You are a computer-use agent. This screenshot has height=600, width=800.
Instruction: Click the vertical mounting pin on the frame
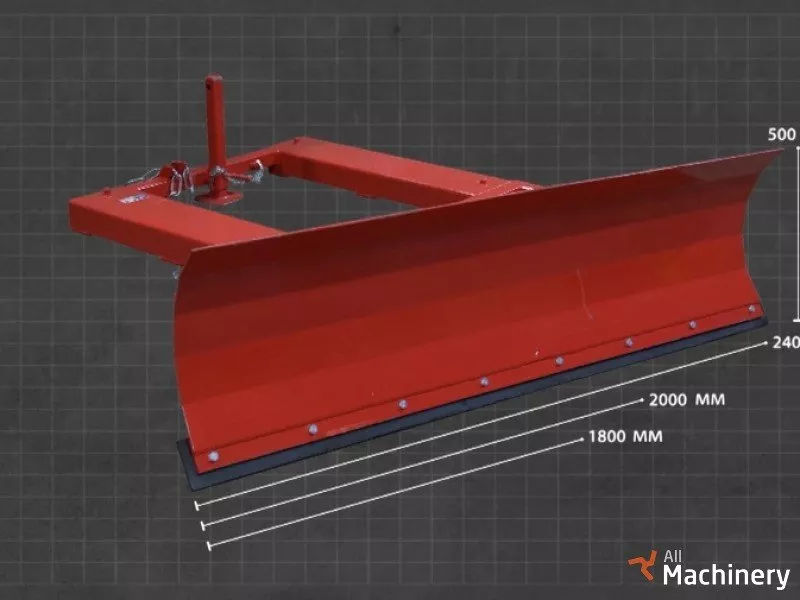(x=213, y=130)
